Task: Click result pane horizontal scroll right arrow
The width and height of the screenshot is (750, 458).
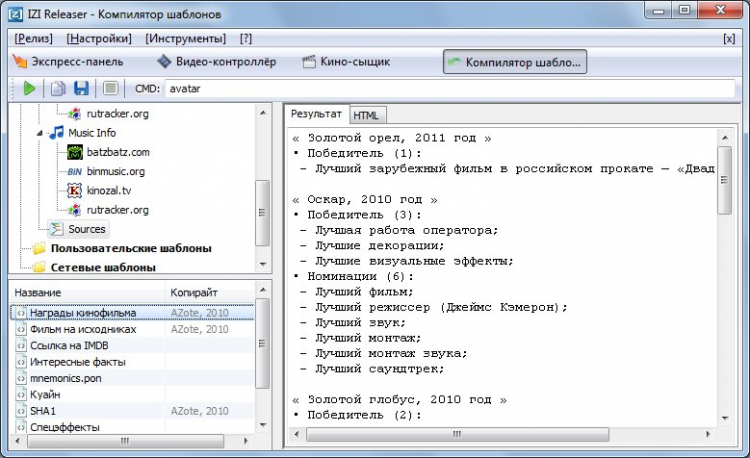Action: (x=708, y=434)
